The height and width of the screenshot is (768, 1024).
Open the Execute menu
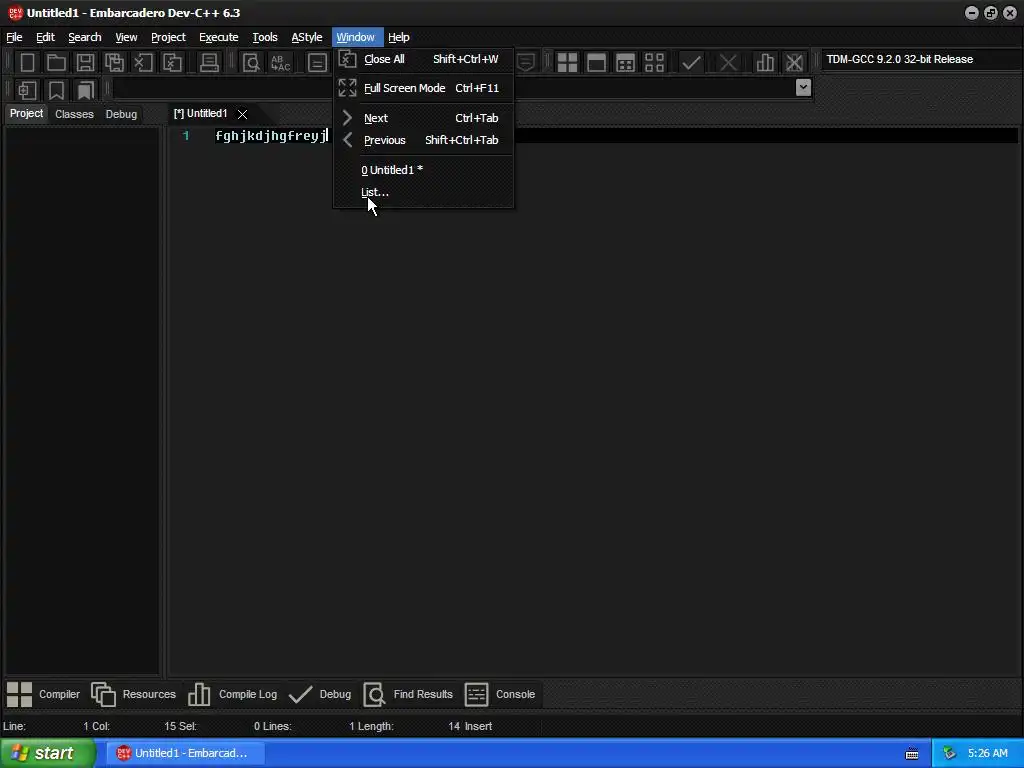219,37
